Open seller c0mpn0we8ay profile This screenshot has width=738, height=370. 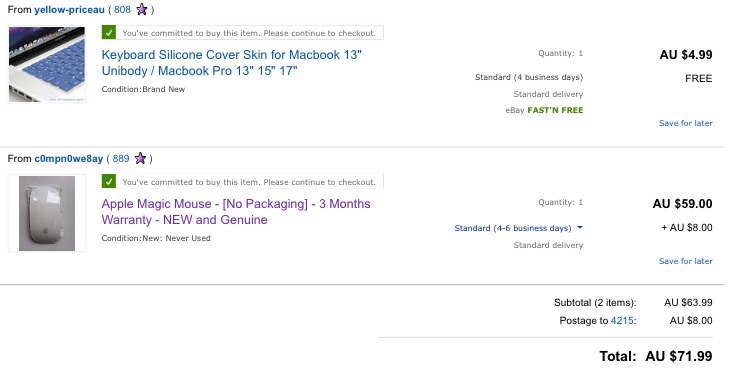tap(68, 159)
